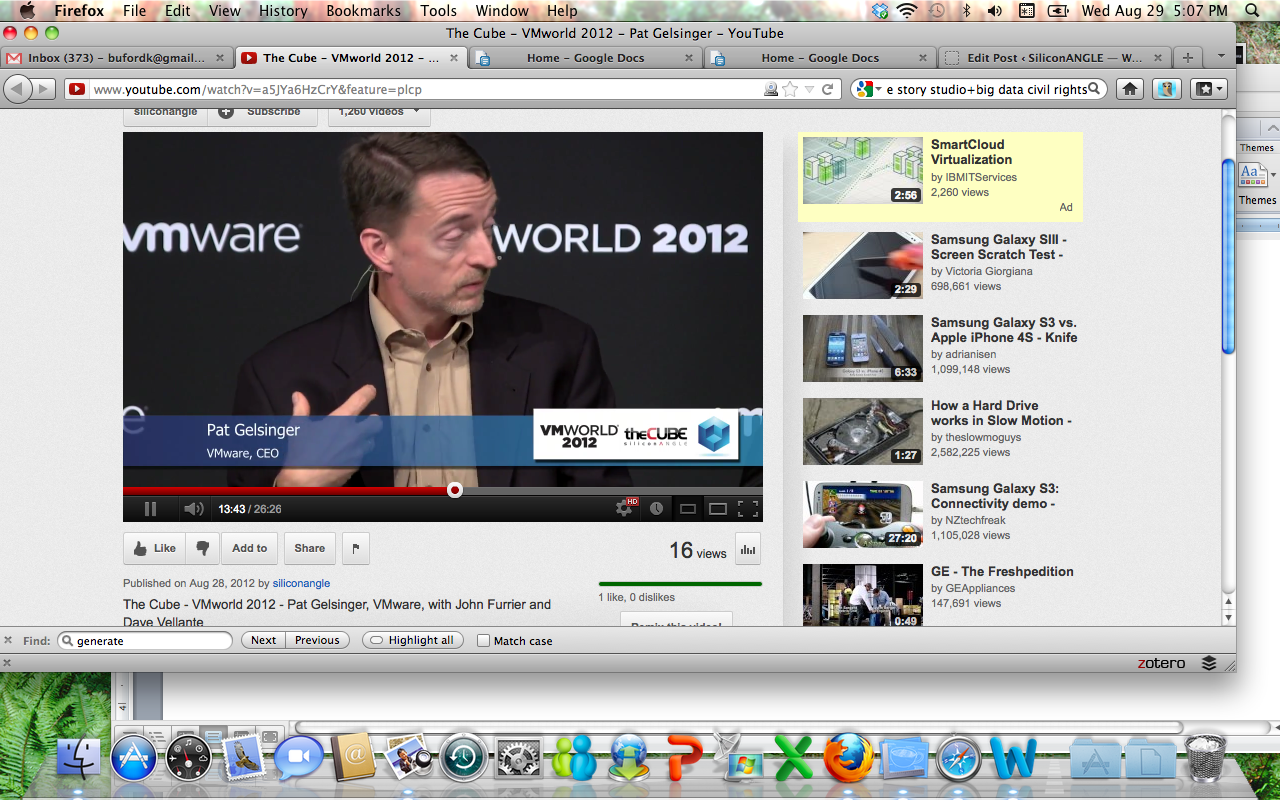Open the Trash in the Dock

[1205, 757]
